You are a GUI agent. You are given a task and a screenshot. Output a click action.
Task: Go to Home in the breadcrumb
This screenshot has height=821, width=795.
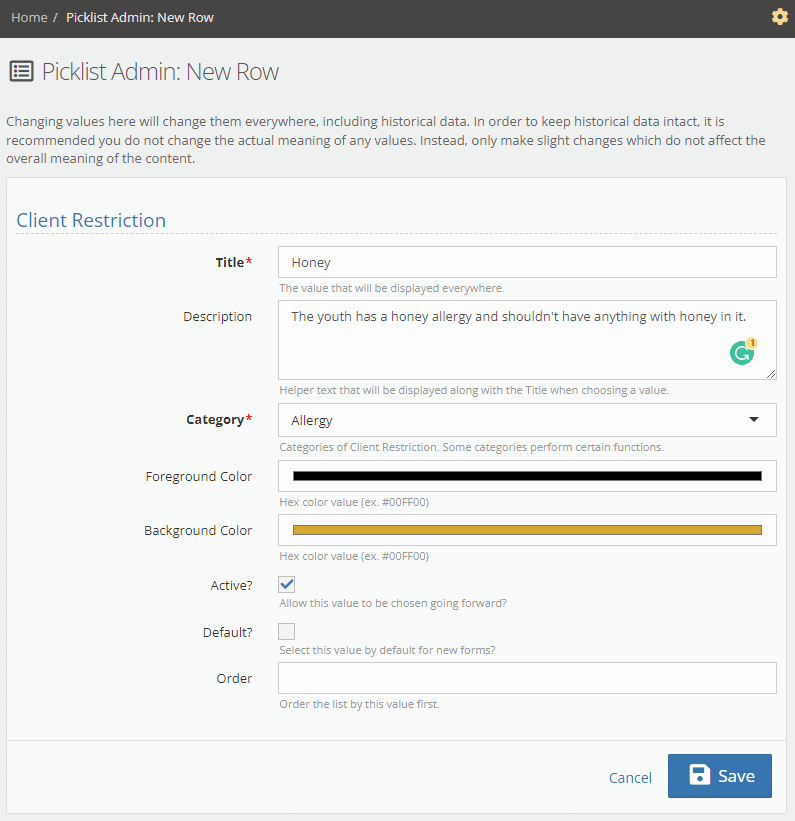(29, 17)
